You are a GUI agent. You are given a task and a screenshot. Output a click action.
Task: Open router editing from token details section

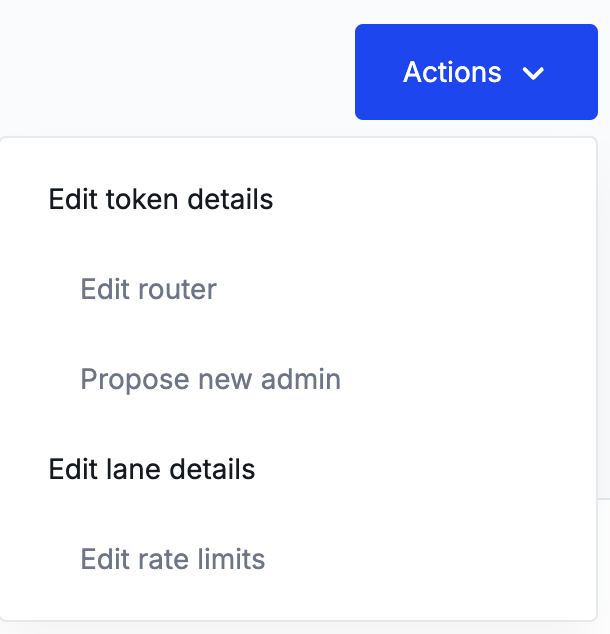pos(149,290)
